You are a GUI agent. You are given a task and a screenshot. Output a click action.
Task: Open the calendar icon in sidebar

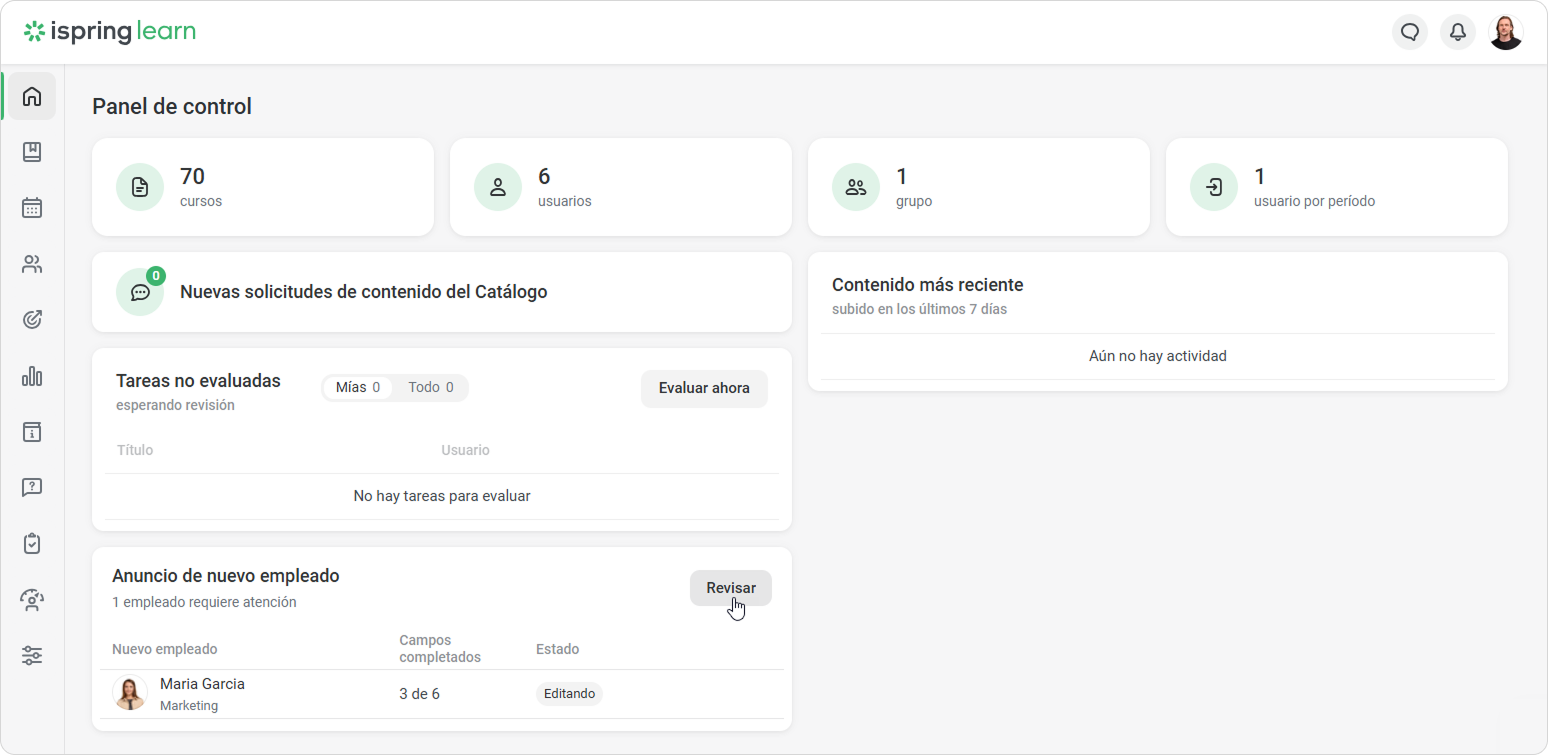[32, 208]
